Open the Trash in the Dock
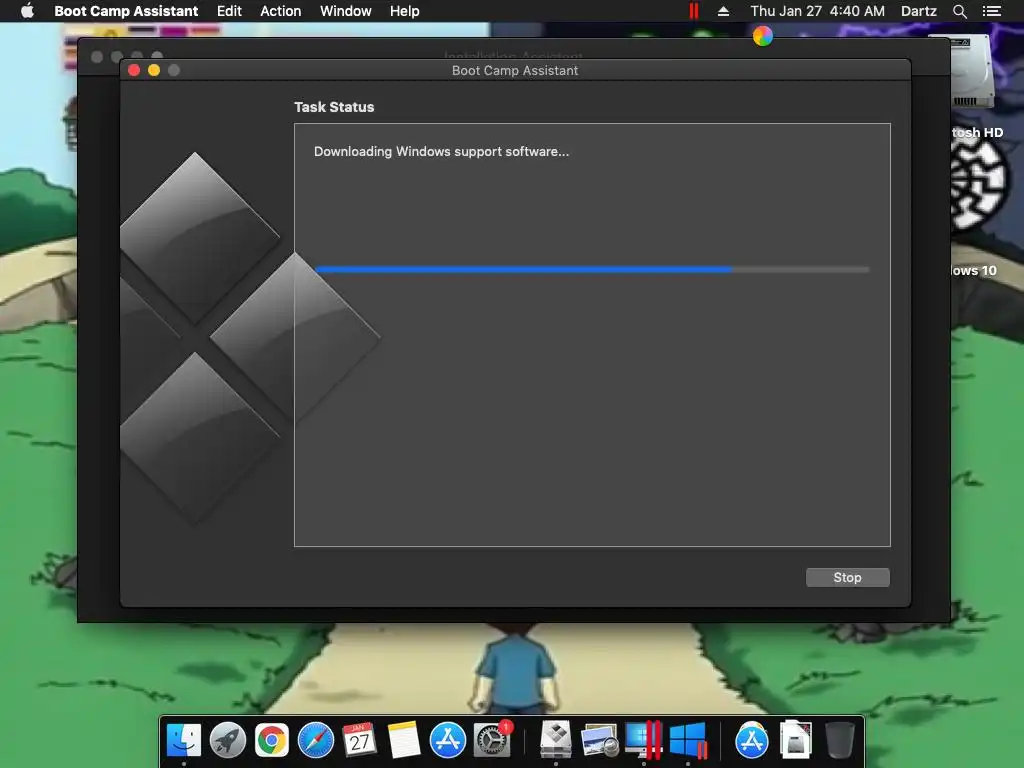1024x768 pixels. [x=840, y=740]
